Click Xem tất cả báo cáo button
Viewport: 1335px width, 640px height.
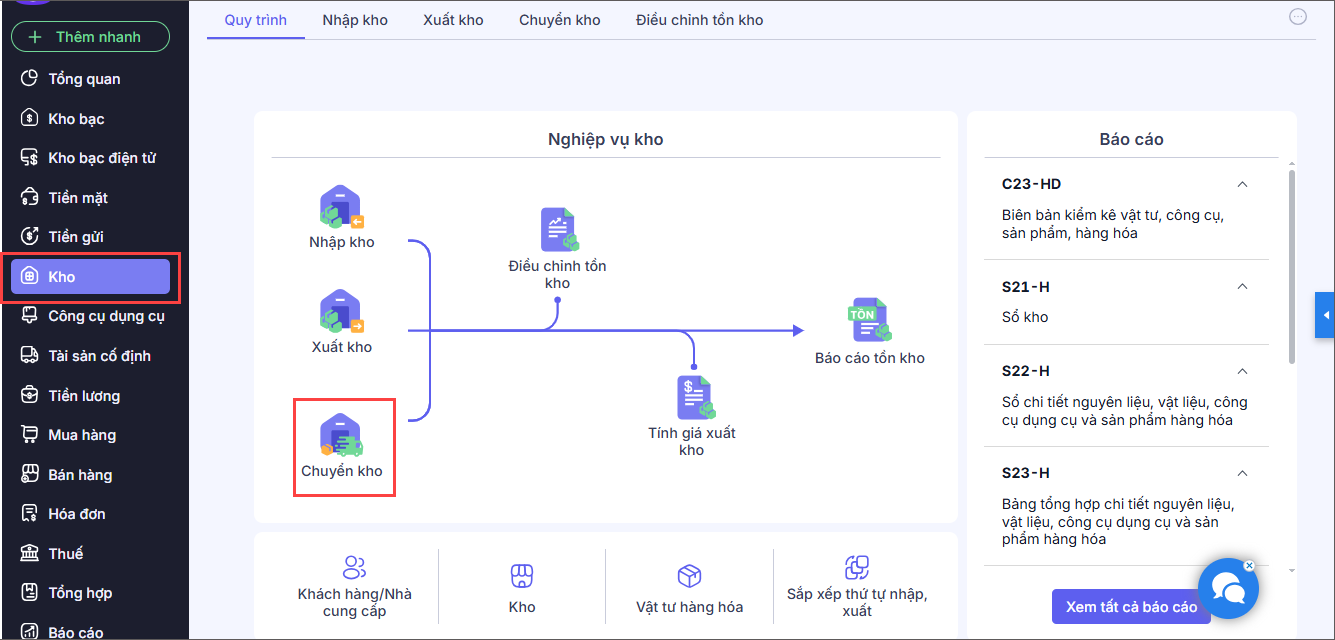[1131, 607]
